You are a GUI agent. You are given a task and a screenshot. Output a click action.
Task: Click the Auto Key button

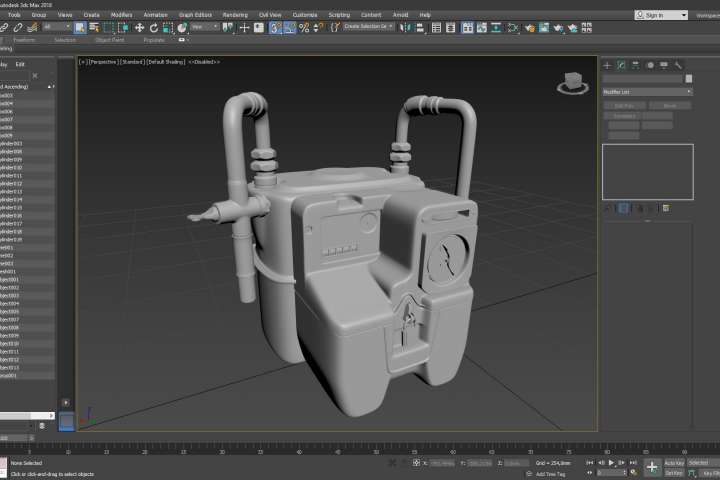674,463
